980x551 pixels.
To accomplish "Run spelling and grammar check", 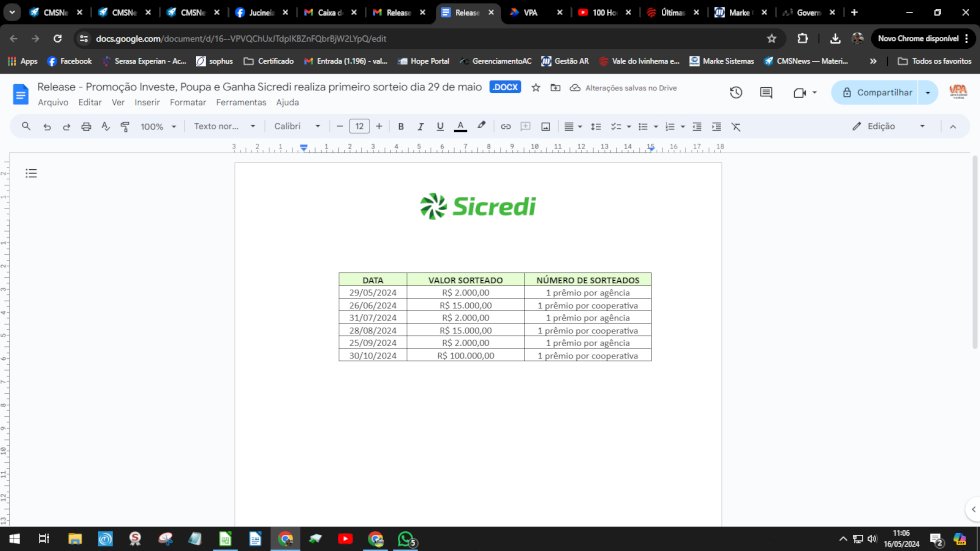I will (106, 127).
